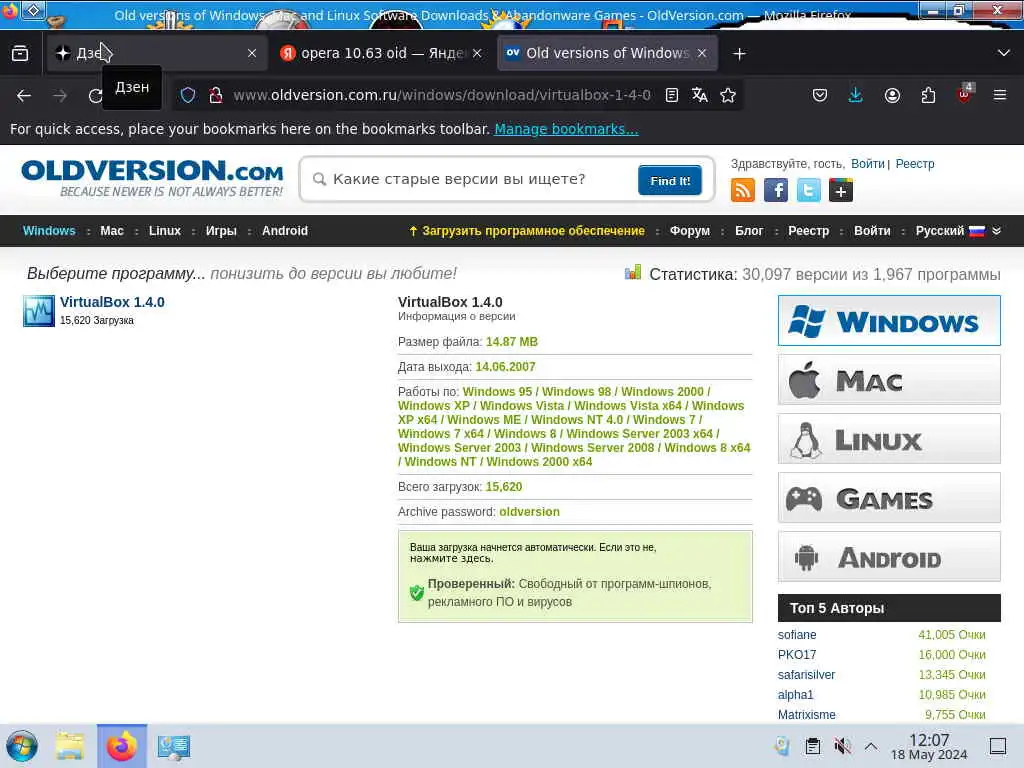Select Windows in the site nav bar
Viewport: 1024px width, 768px height.
click(49, 231)
